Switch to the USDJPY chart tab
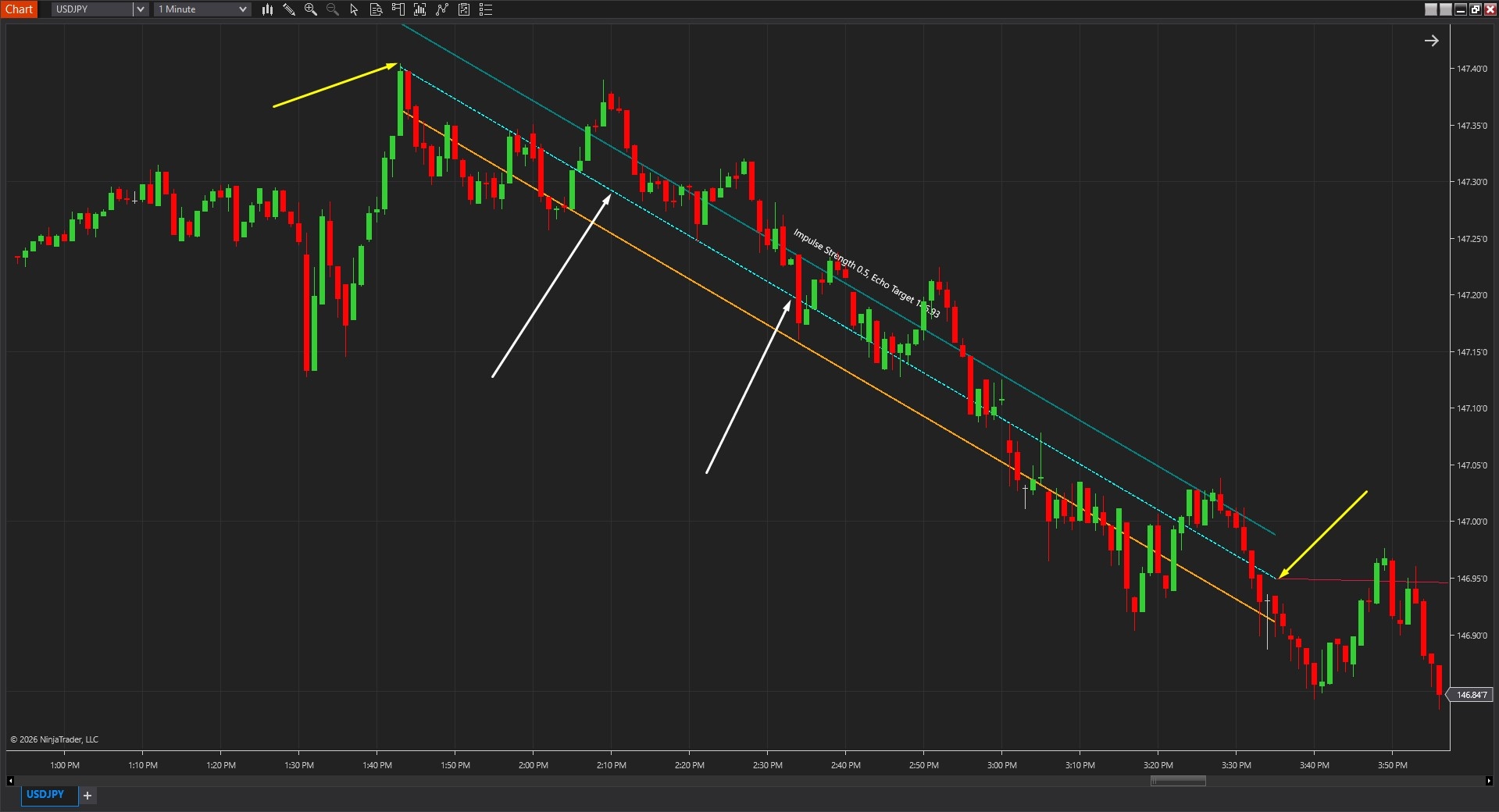This screenshot has height=812, width=1499. 45,795
